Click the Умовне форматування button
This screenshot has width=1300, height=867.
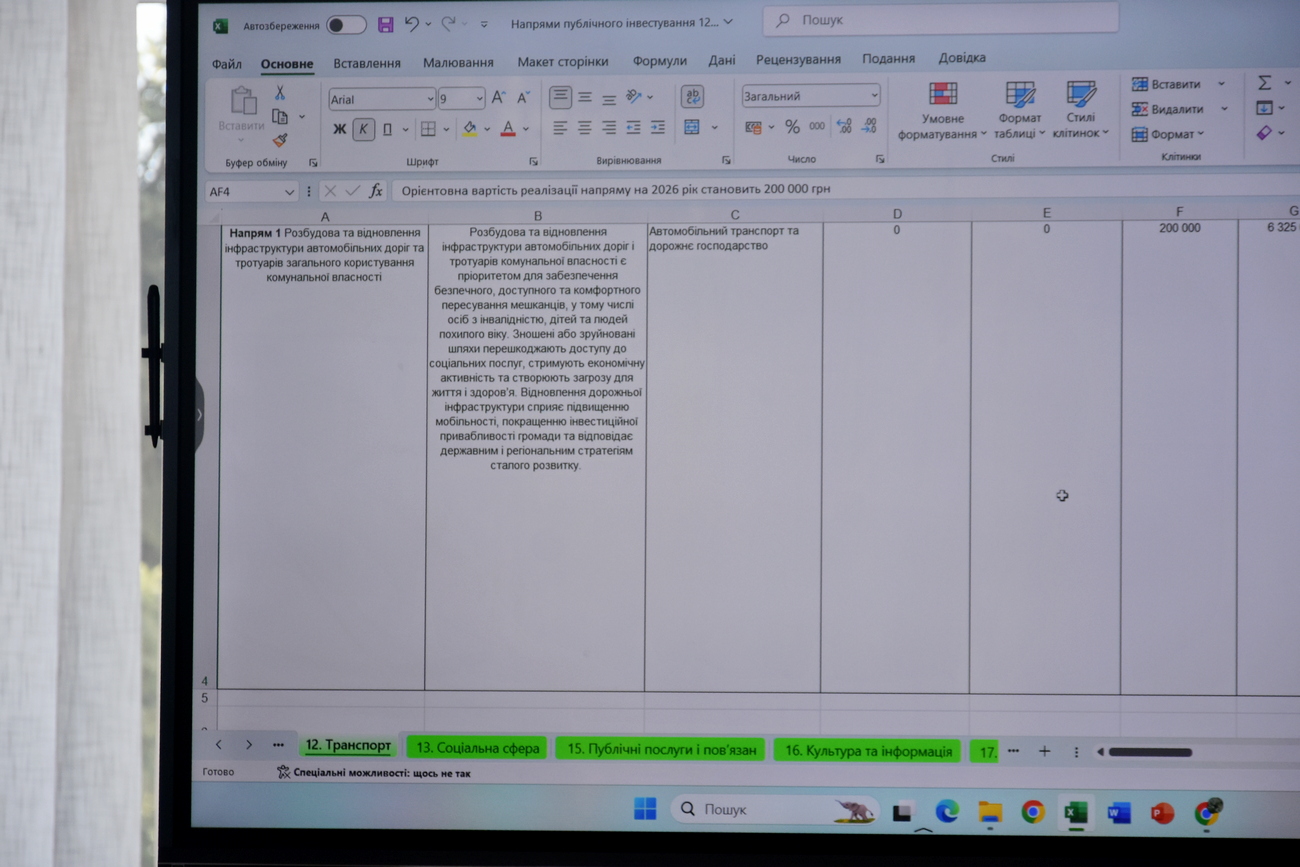pyautogui.click(x=942, y=109)
